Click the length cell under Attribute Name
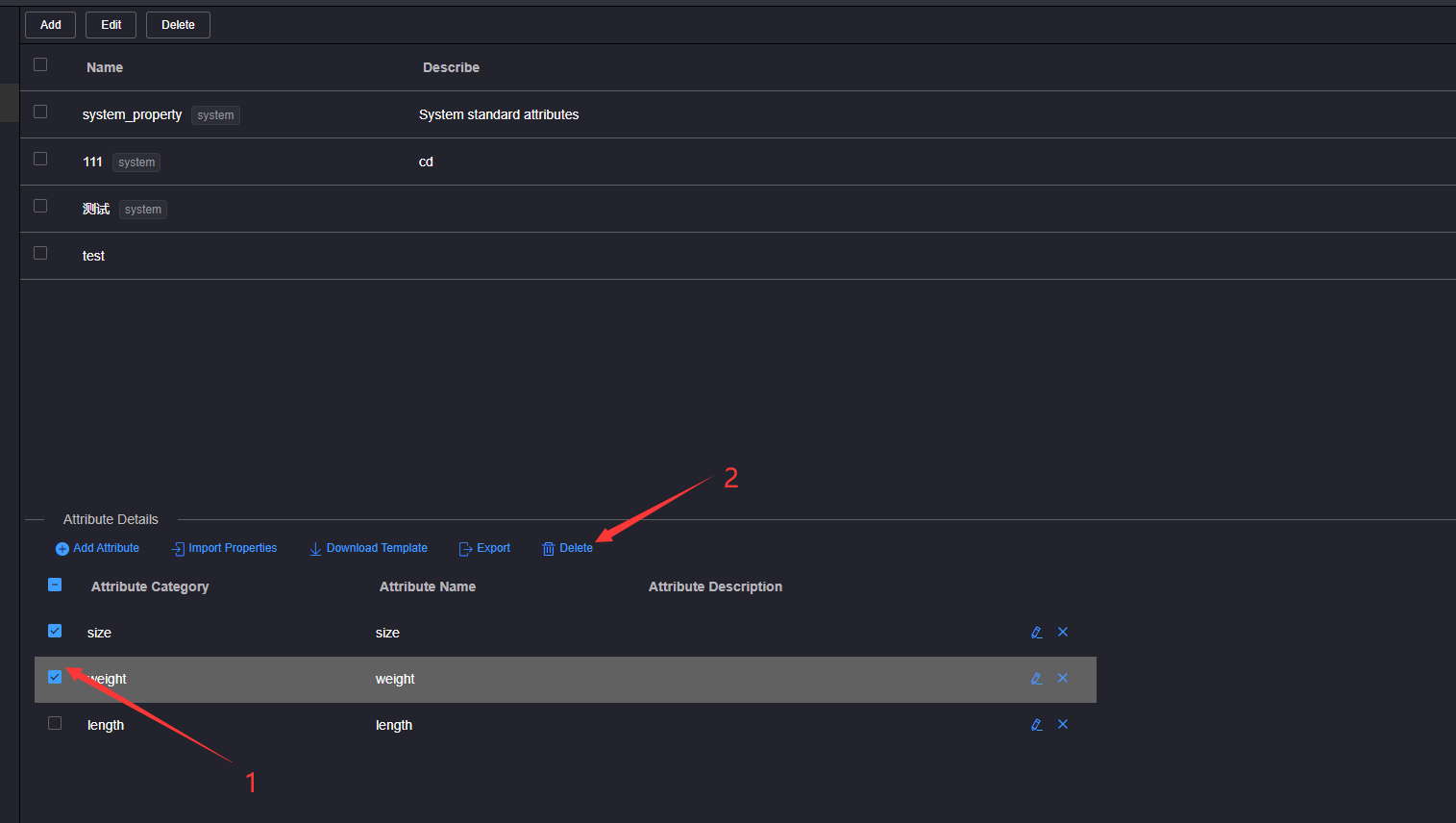 coord(394,725)
